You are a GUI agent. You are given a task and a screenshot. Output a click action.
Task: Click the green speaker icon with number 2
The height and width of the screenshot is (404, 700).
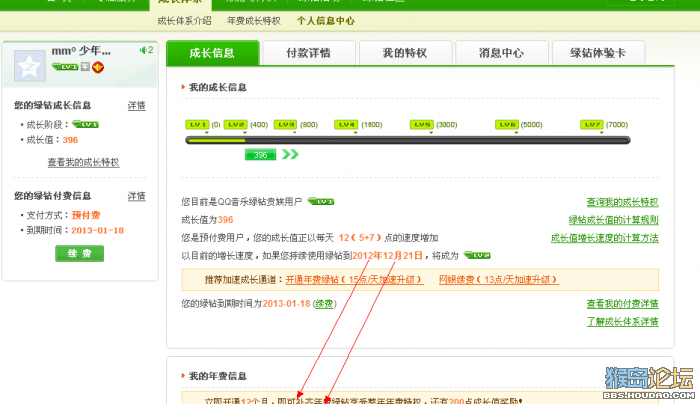146,50
